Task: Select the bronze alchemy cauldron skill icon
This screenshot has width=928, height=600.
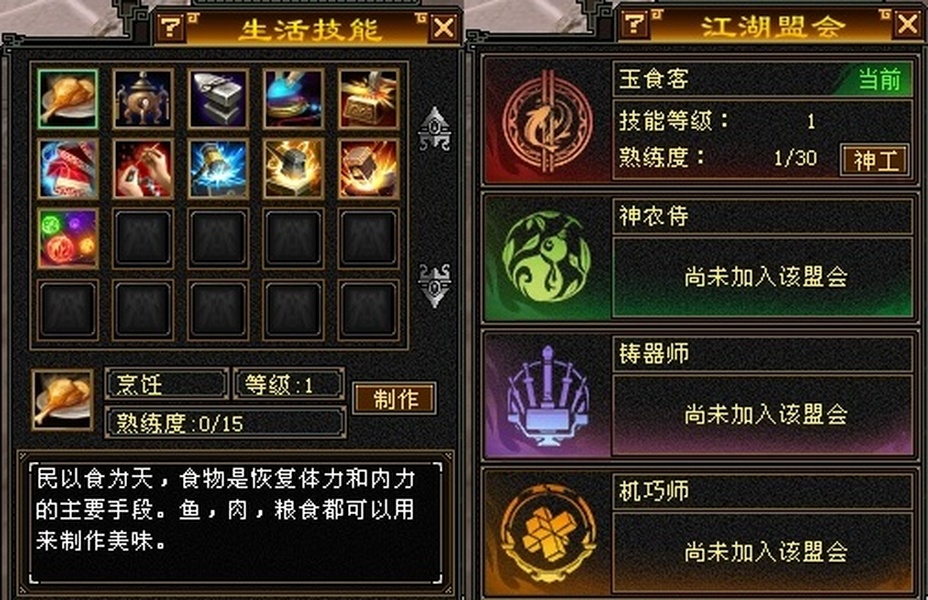Action: pyautogui.click(x=143, y=99)
